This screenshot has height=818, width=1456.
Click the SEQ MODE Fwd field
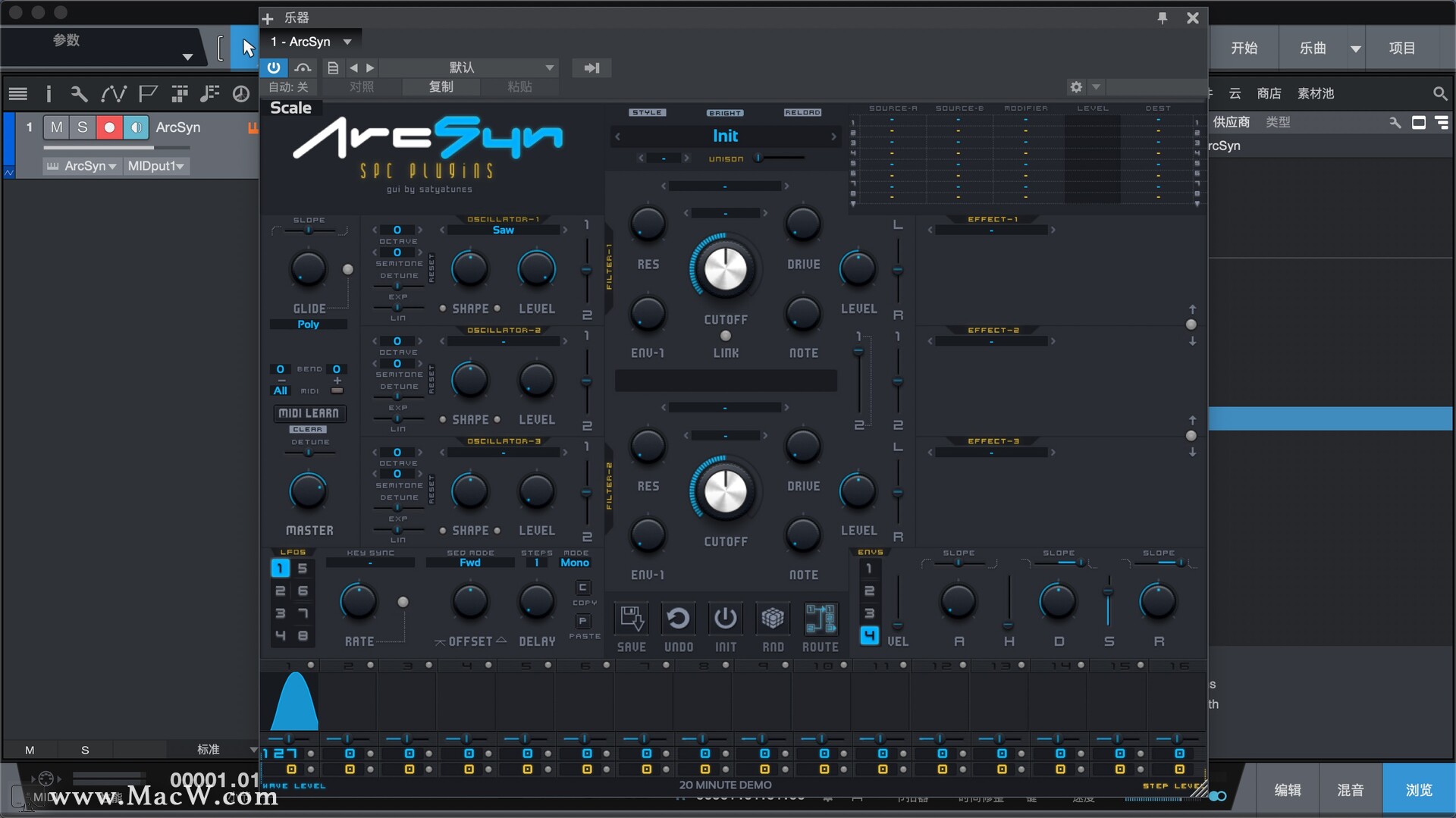[x=469, y=563]
